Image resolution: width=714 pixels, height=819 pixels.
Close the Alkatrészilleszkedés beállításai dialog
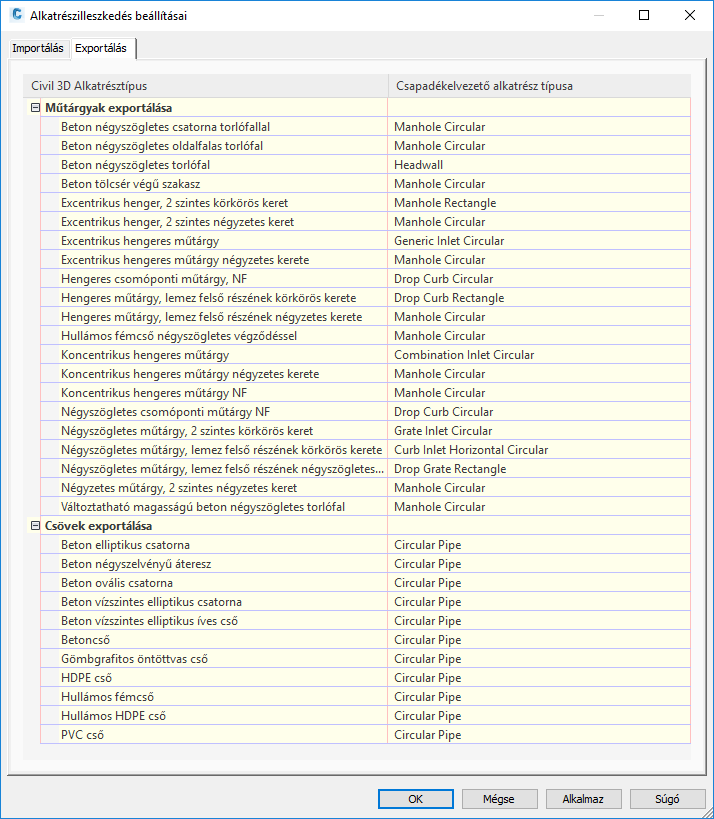(x=690, y=15)
